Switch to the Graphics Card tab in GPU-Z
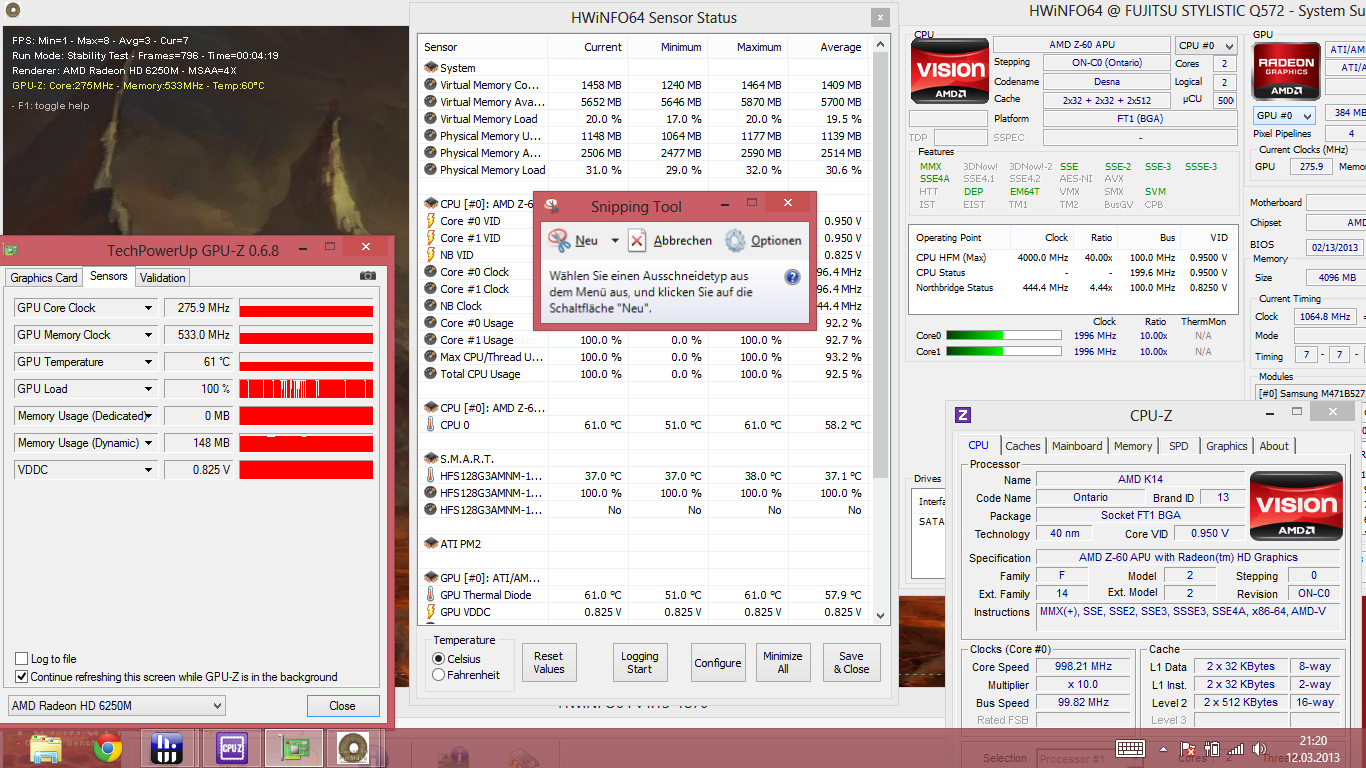Screen dimensions: 1366x768 (44, 278)
